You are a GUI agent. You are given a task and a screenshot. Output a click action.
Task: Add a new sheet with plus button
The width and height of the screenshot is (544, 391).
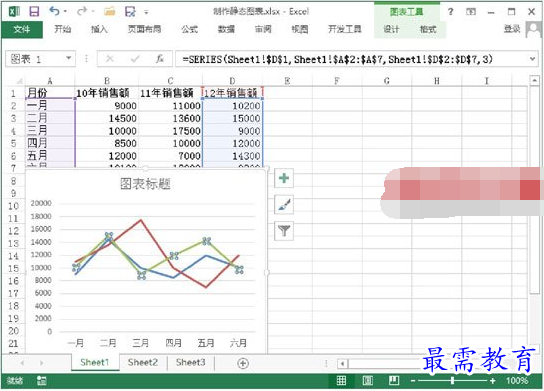(243, 363)
